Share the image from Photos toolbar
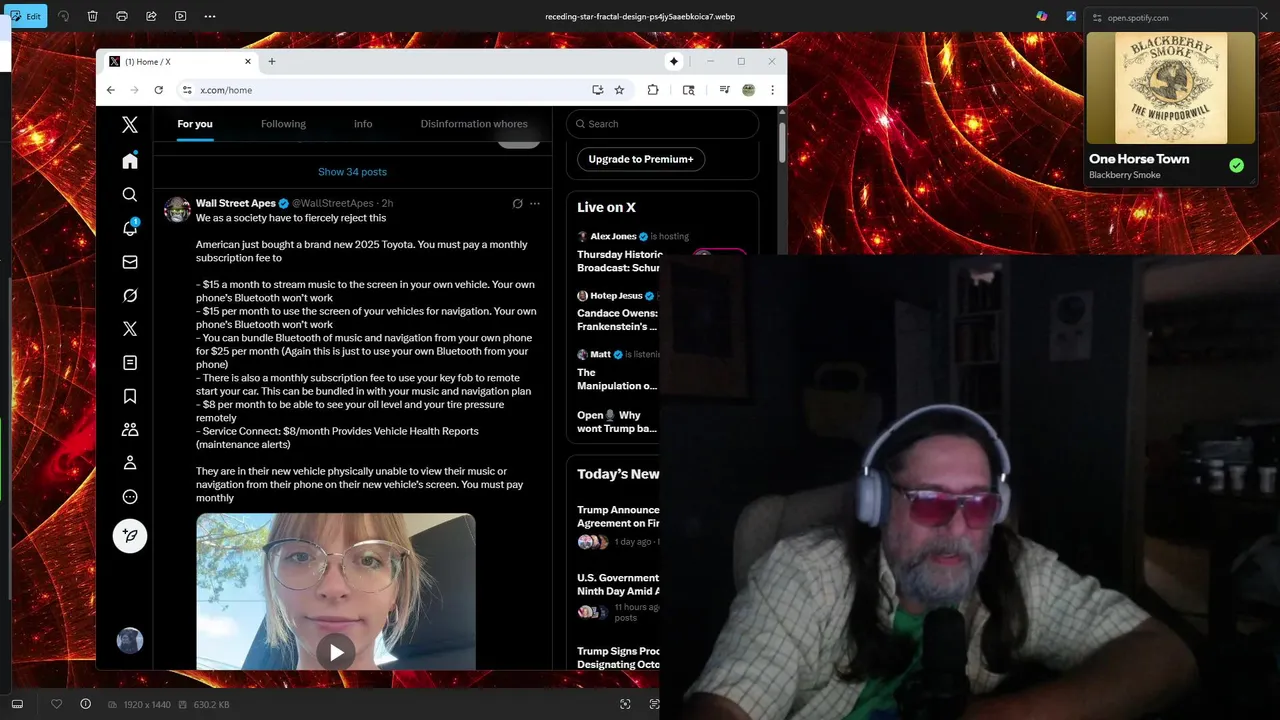 click(x=151, y=16)
